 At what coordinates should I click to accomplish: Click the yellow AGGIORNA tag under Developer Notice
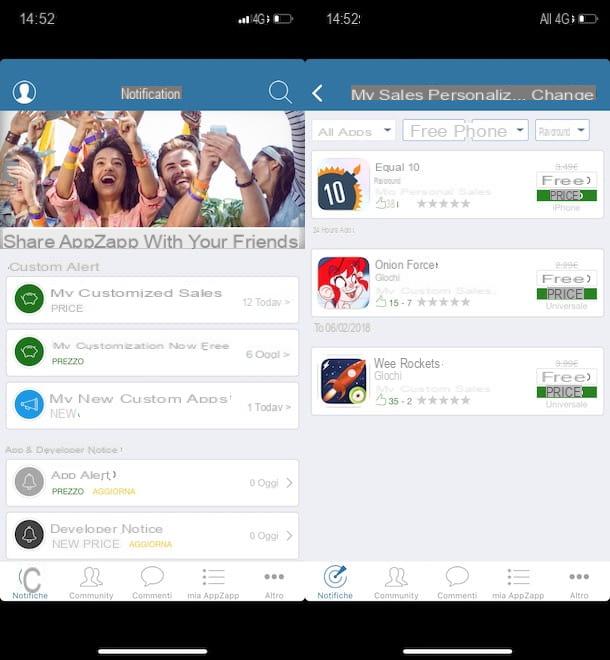point(150,544)
